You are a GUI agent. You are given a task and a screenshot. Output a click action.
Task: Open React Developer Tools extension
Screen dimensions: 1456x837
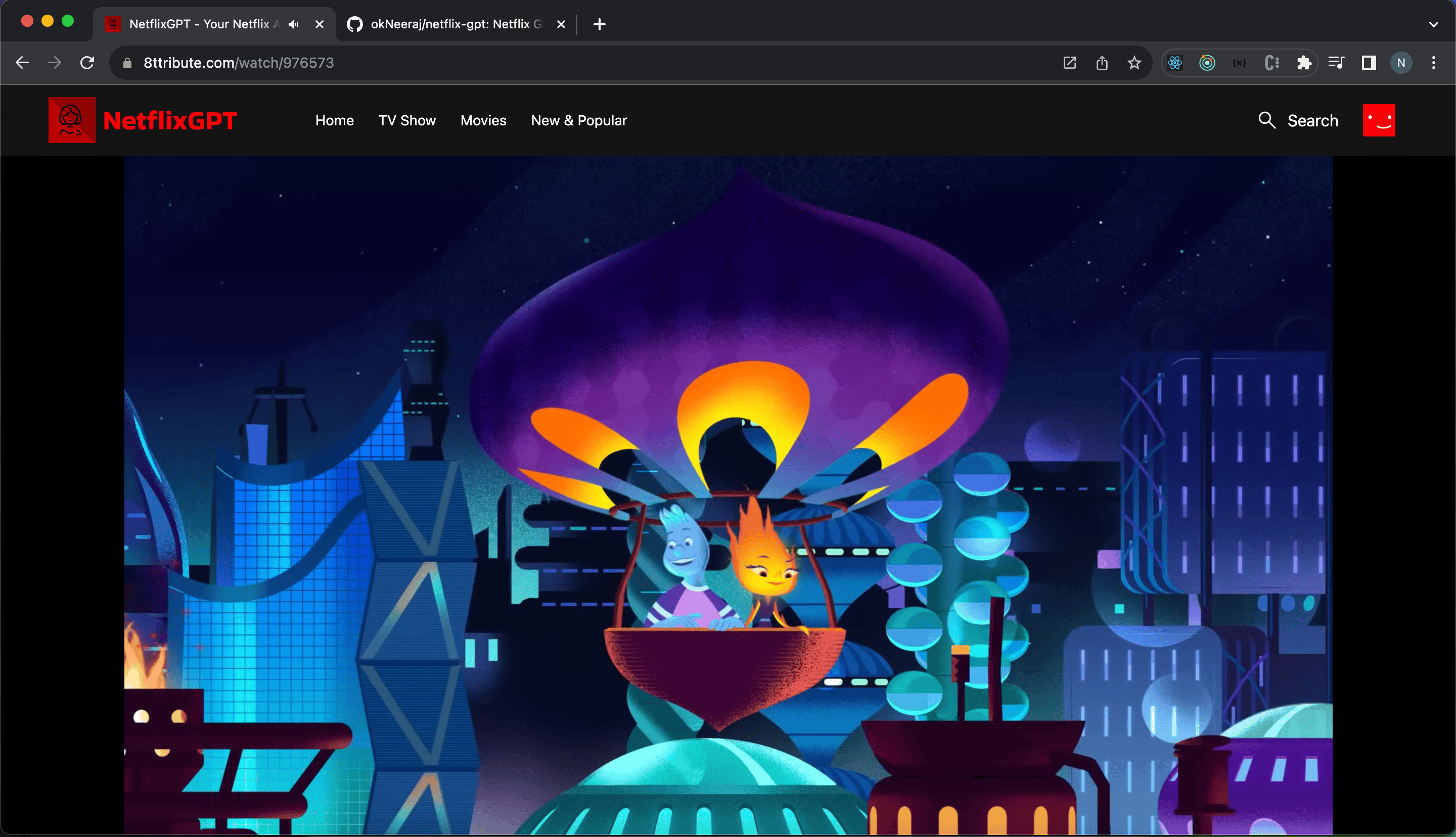[1175, 63]
